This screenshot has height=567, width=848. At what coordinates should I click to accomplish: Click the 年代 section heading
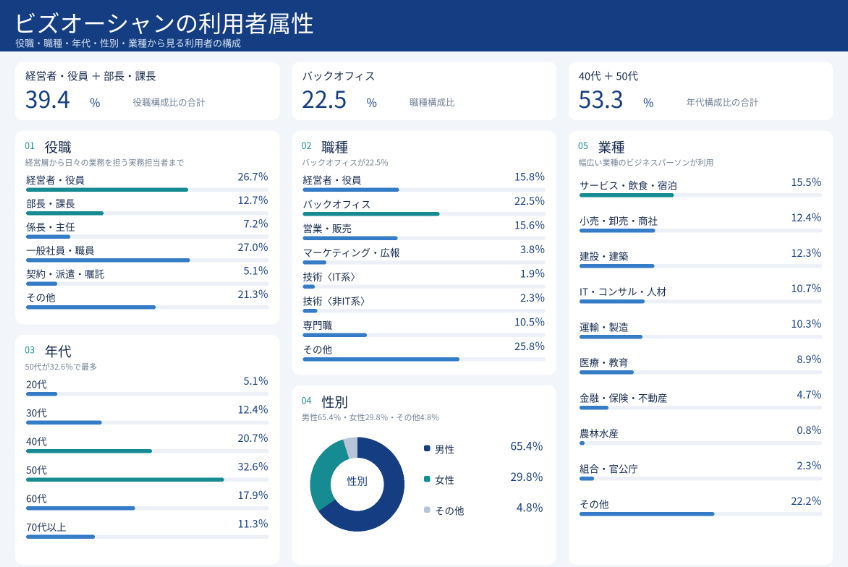(58, 351)
